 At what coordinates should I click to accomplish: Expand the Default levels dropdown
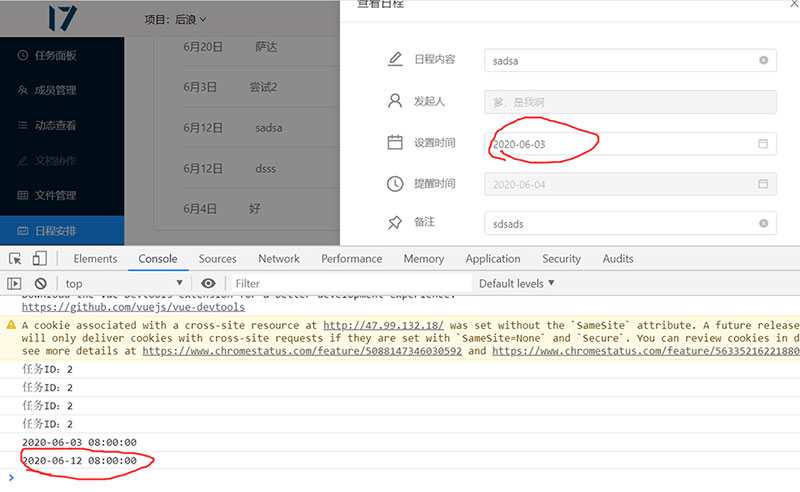click(516, 283)
